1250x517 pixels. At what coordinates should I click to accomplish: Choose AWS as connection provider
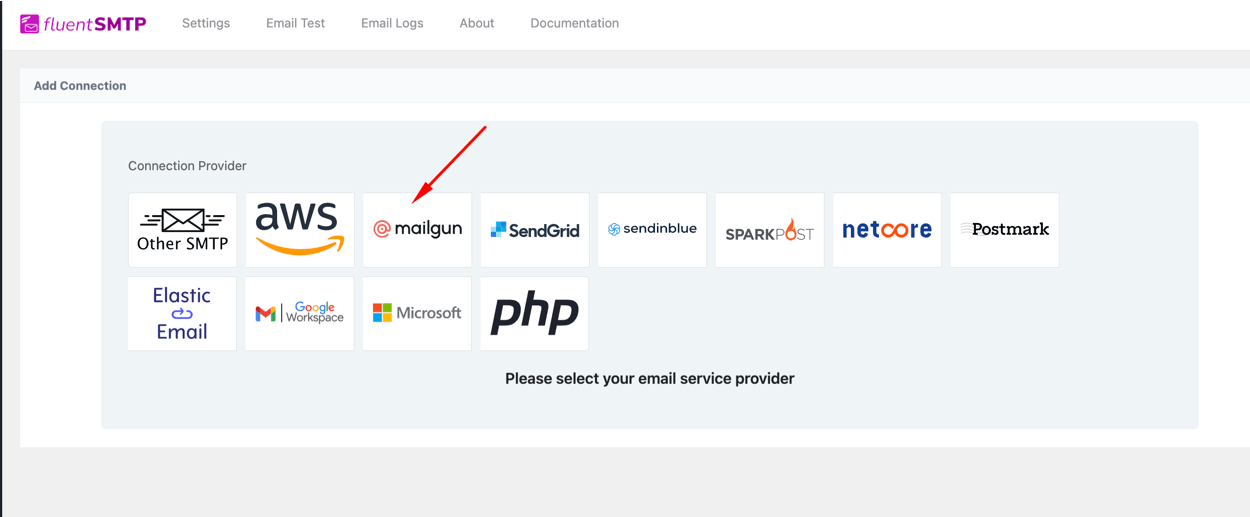(300, 230)
